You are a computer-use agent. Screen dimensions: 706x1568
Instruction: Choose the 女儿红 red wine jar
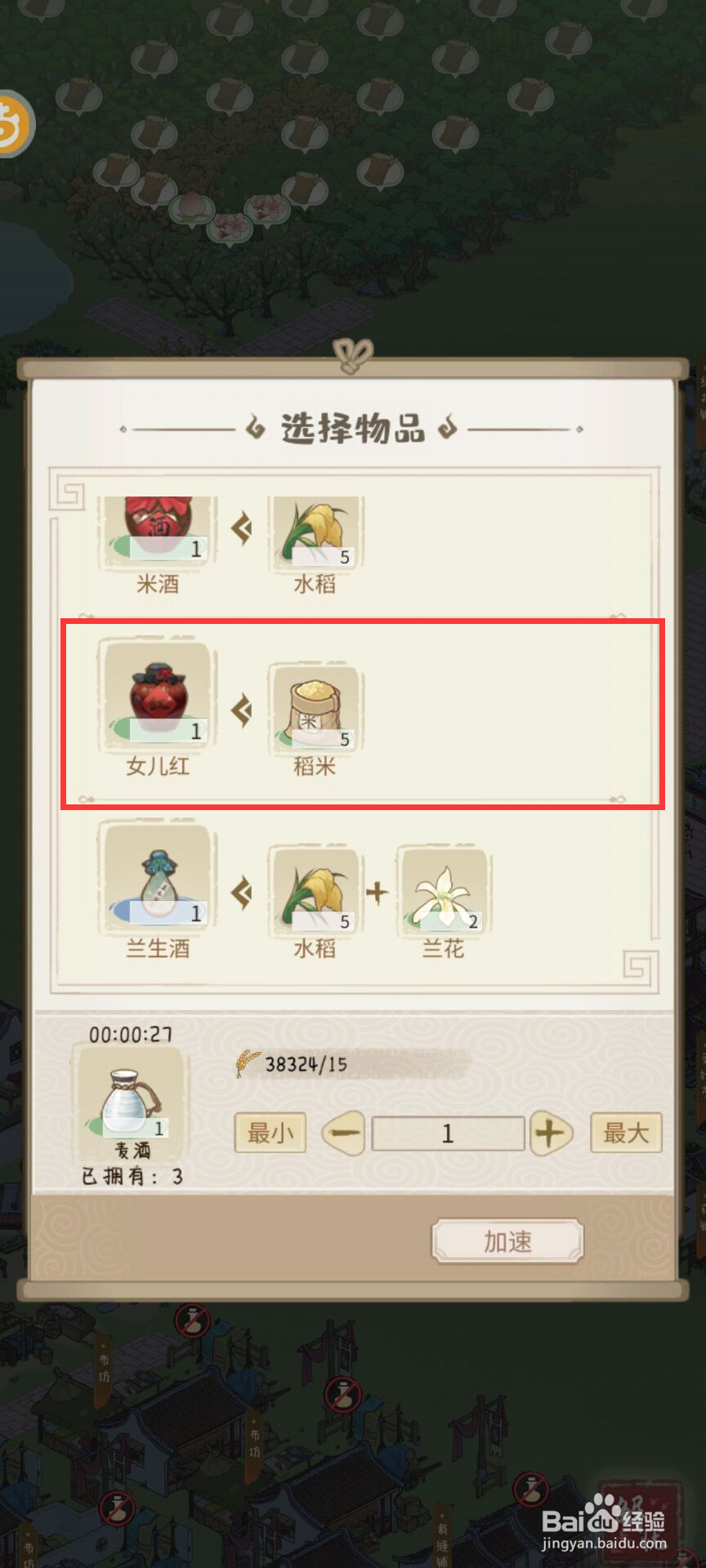point(158,695)
